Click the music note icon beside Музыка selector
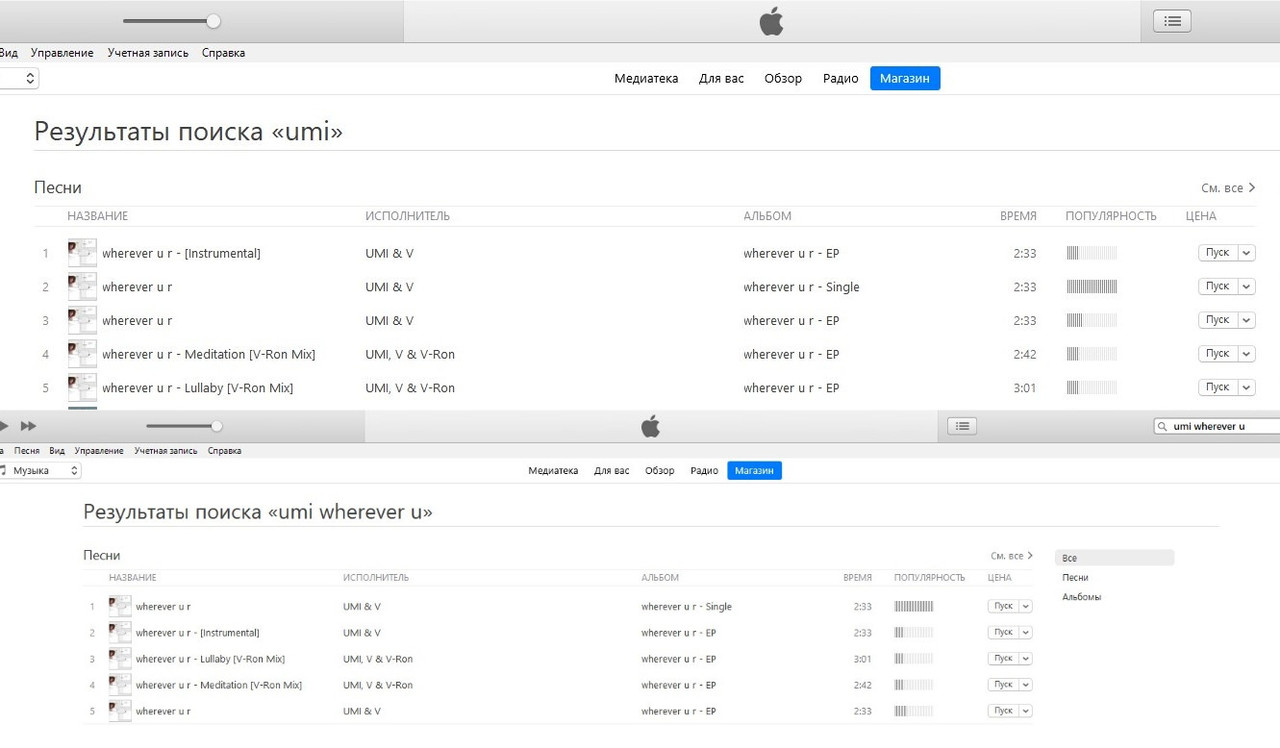Viewport: 1280px width, 748px height. click(x=3, y=470)
